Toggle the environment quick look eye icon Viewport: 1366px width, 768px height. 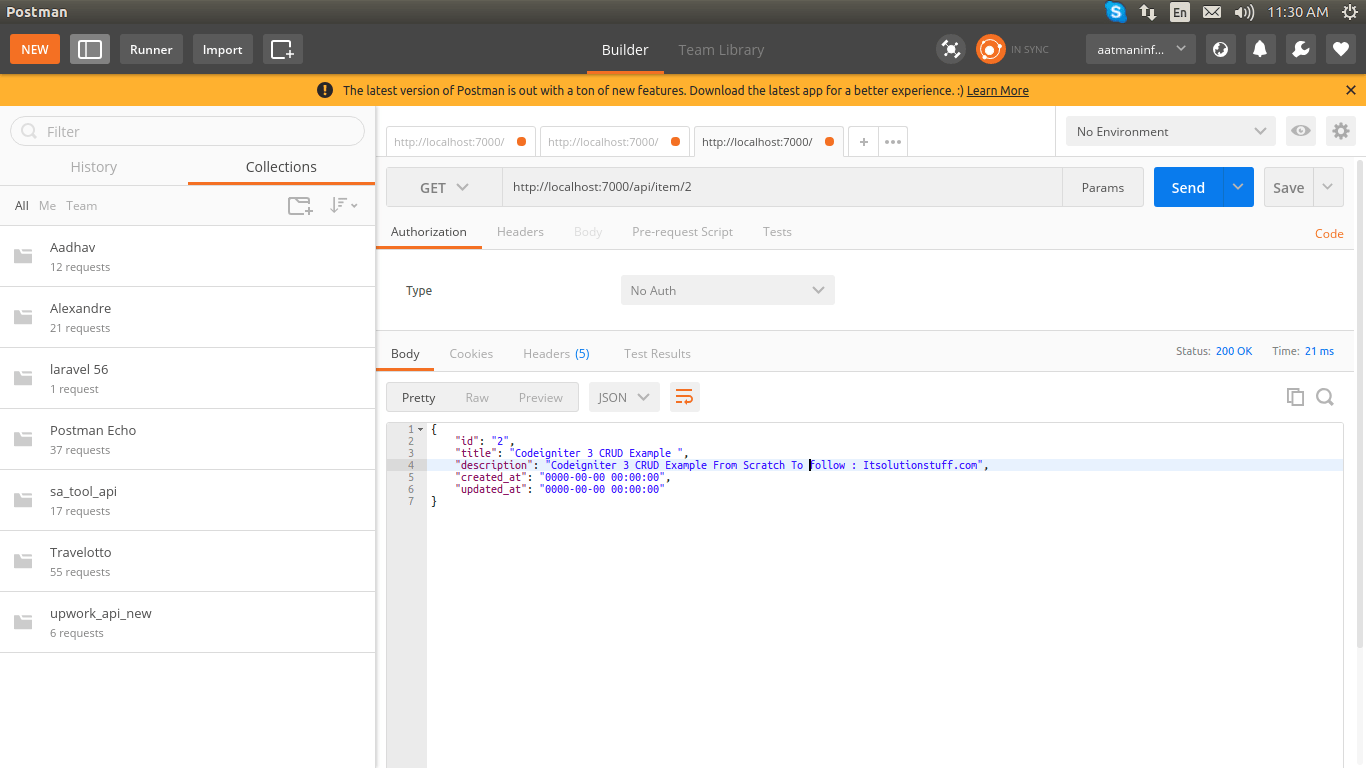pos(1300,131)
